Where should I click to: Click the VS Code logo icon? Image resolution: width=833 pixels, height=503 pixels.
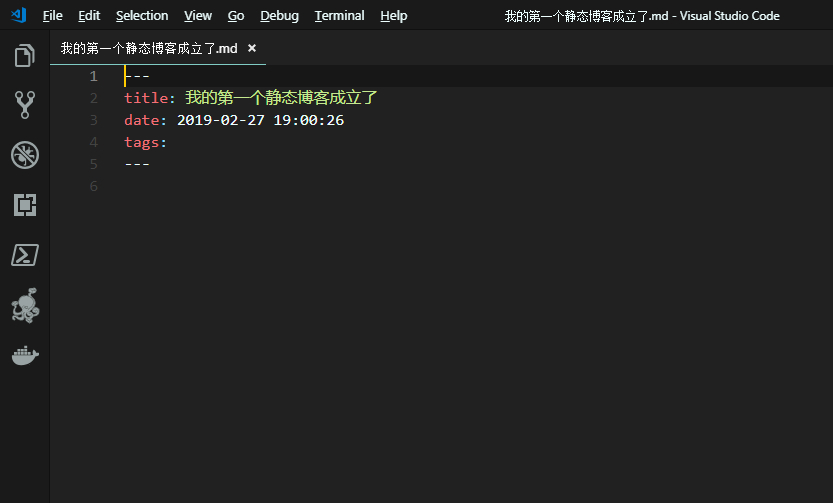[19, 15]
